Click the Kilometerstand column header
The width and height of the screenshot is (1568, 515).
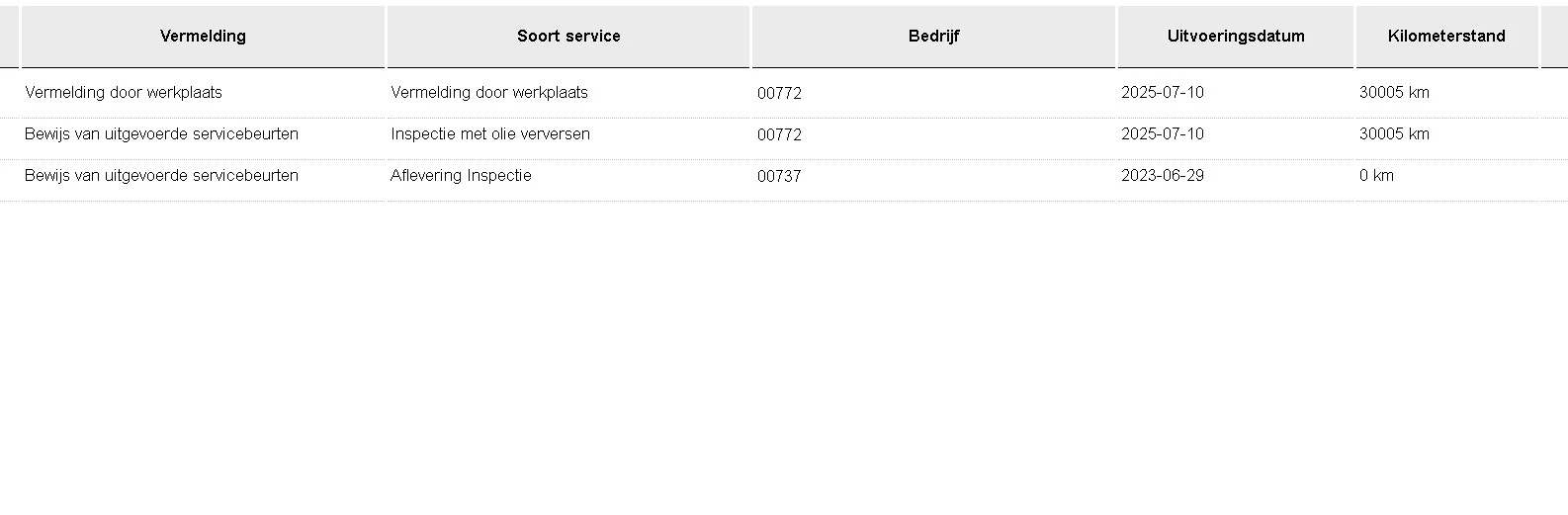(1446, 37)
